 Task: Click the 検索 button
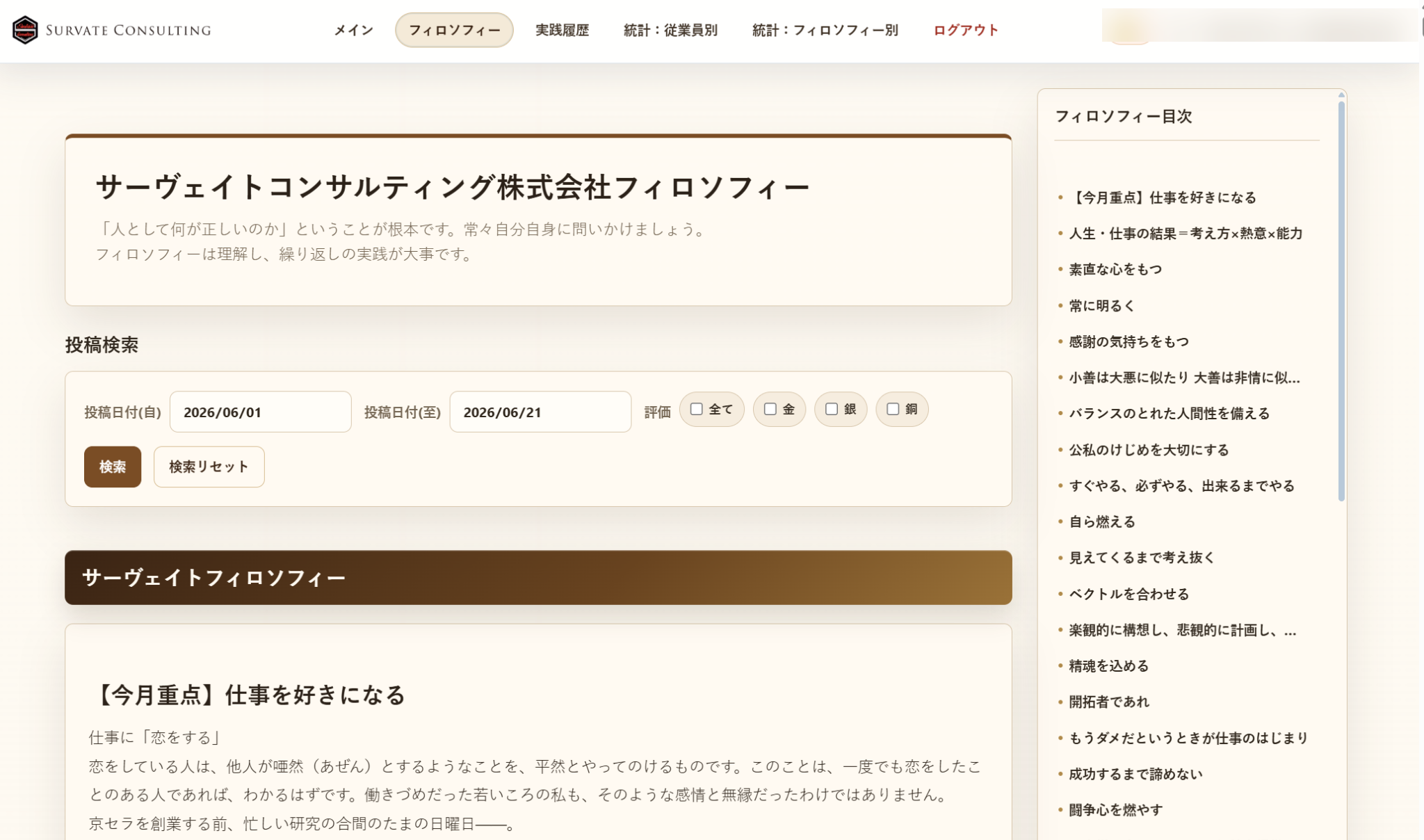click(113, 467)
